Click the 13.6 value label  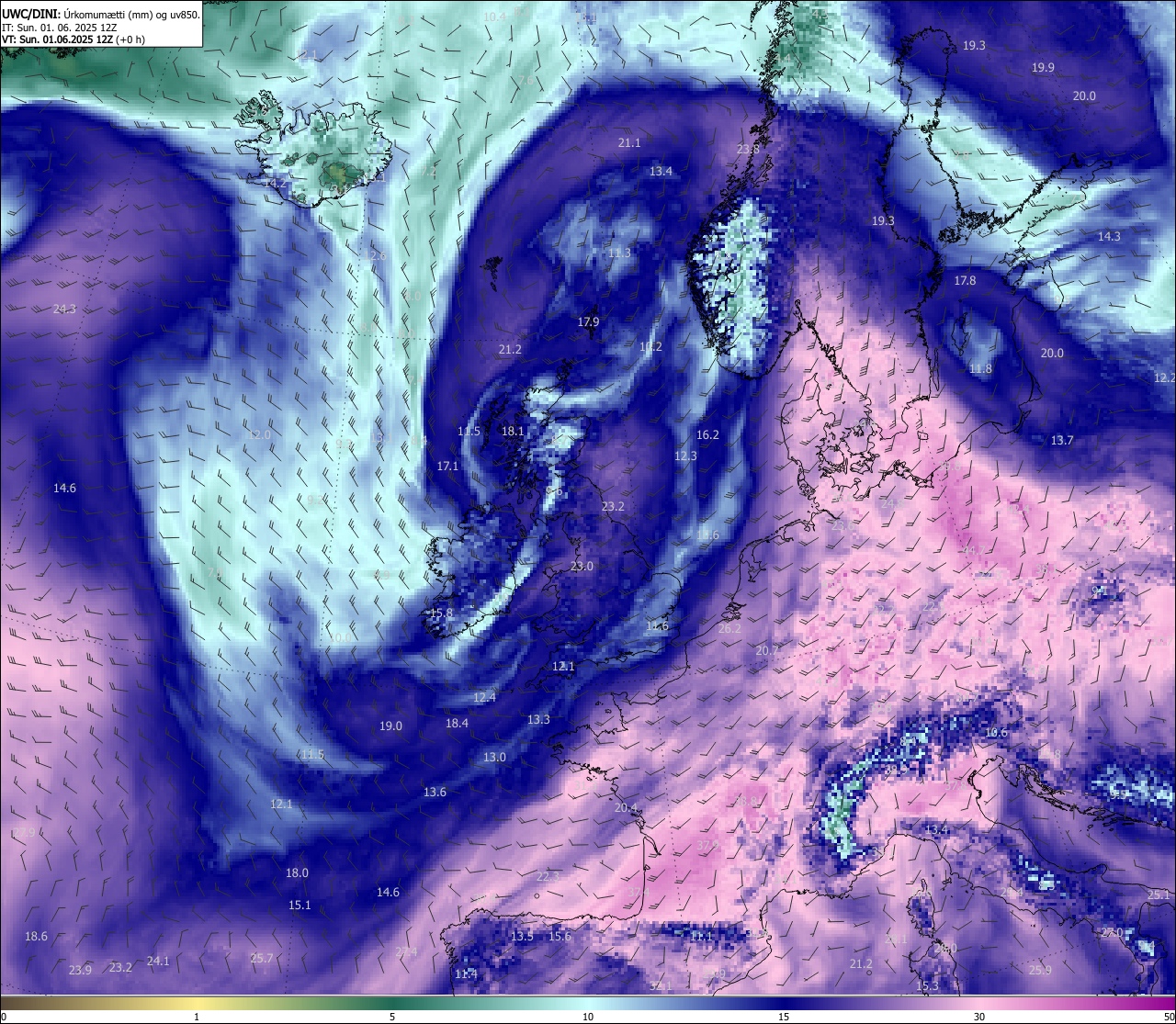pos(435,793)
